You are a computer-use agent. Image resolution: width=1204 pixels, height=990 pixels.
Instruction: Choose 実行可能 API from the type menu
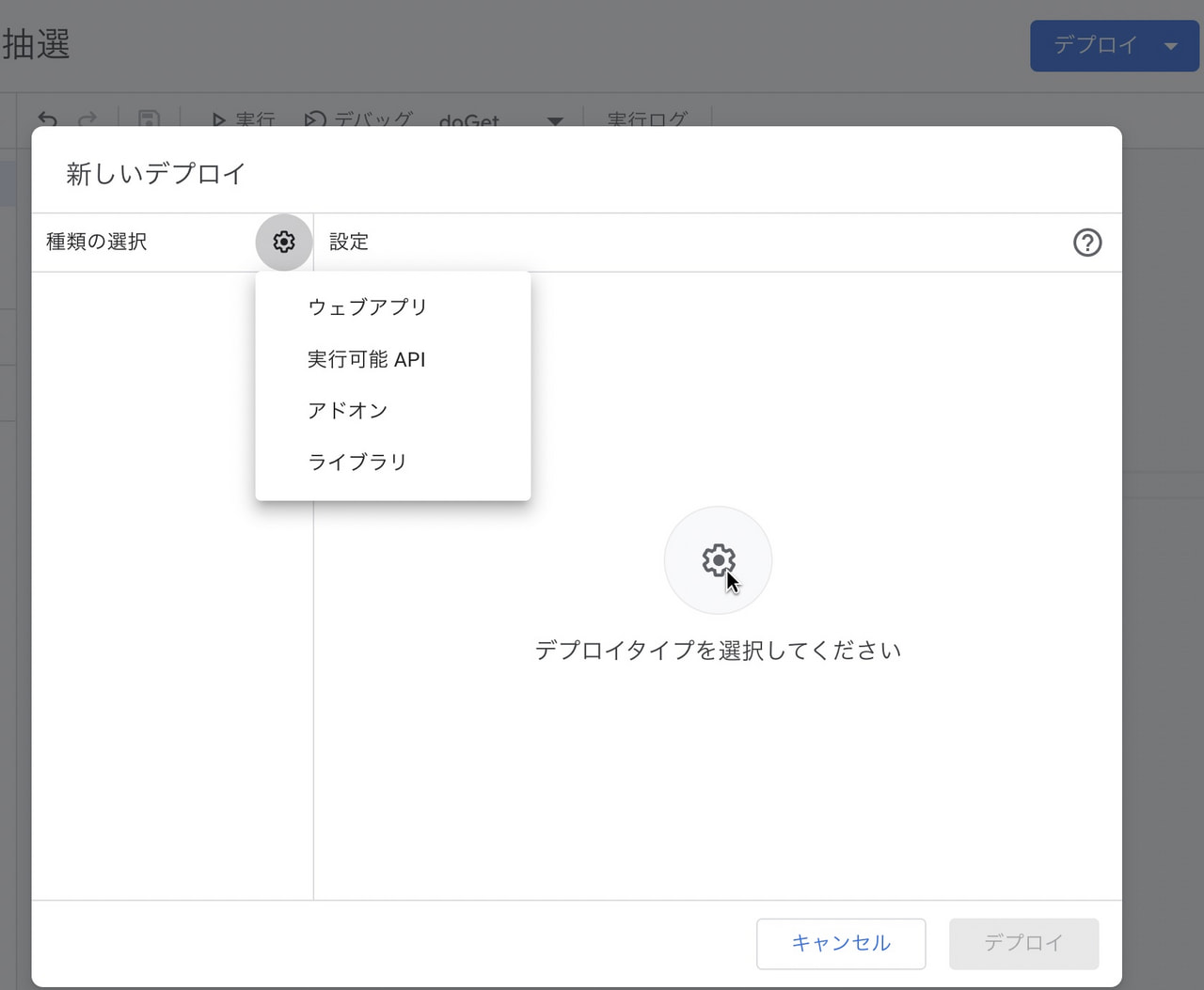coord(366,359)
